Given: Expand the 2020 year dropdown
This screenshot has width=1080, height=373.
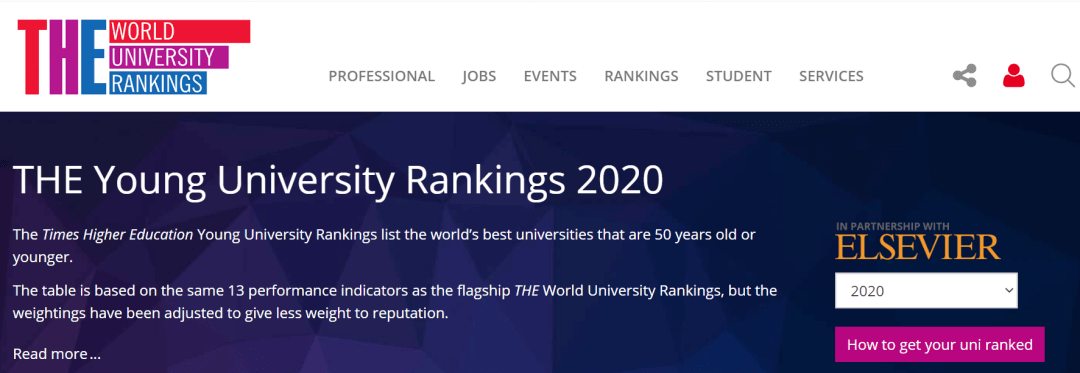Looking at the screenshot, I should click(x=926, y=290).
